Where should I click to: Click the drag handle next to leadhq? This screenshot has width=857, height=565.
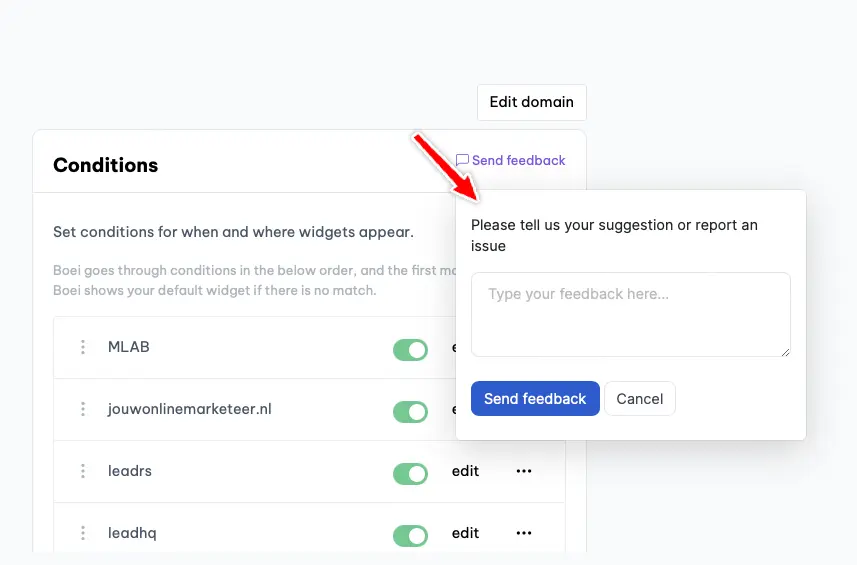point(83,534)
